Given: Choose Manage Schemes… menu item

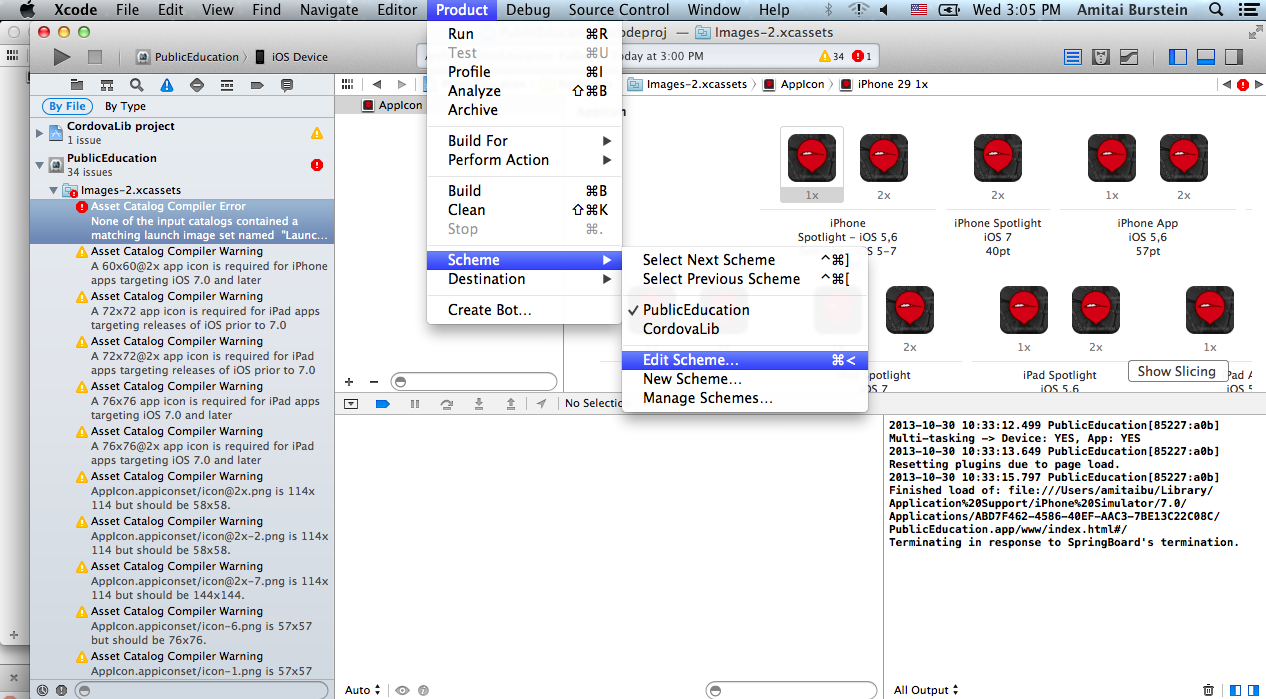Looking at the screenshot, I should coord(746,398).
